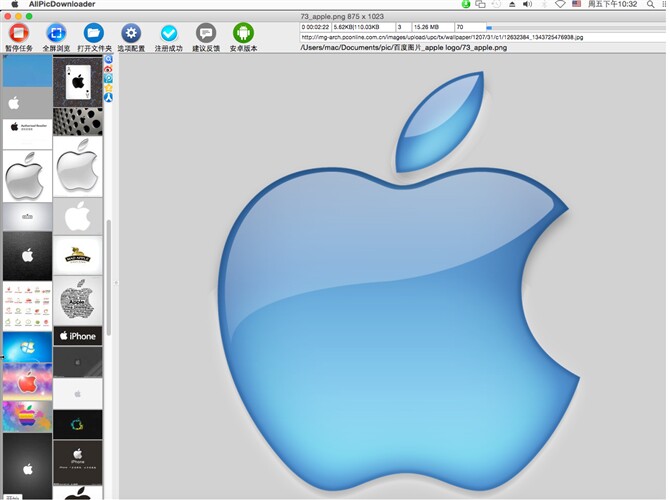Select the playing card Apple thumbnail

[78, 82]
